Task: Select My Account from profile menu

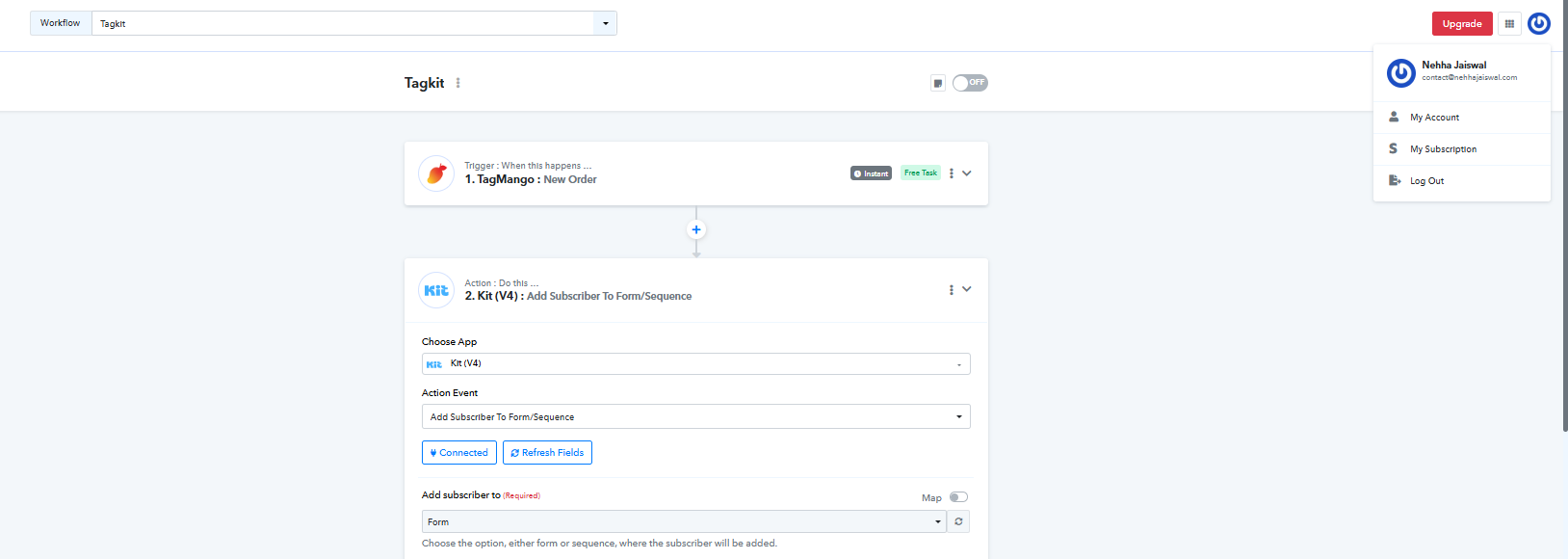Action: [x=1462, y=118]
